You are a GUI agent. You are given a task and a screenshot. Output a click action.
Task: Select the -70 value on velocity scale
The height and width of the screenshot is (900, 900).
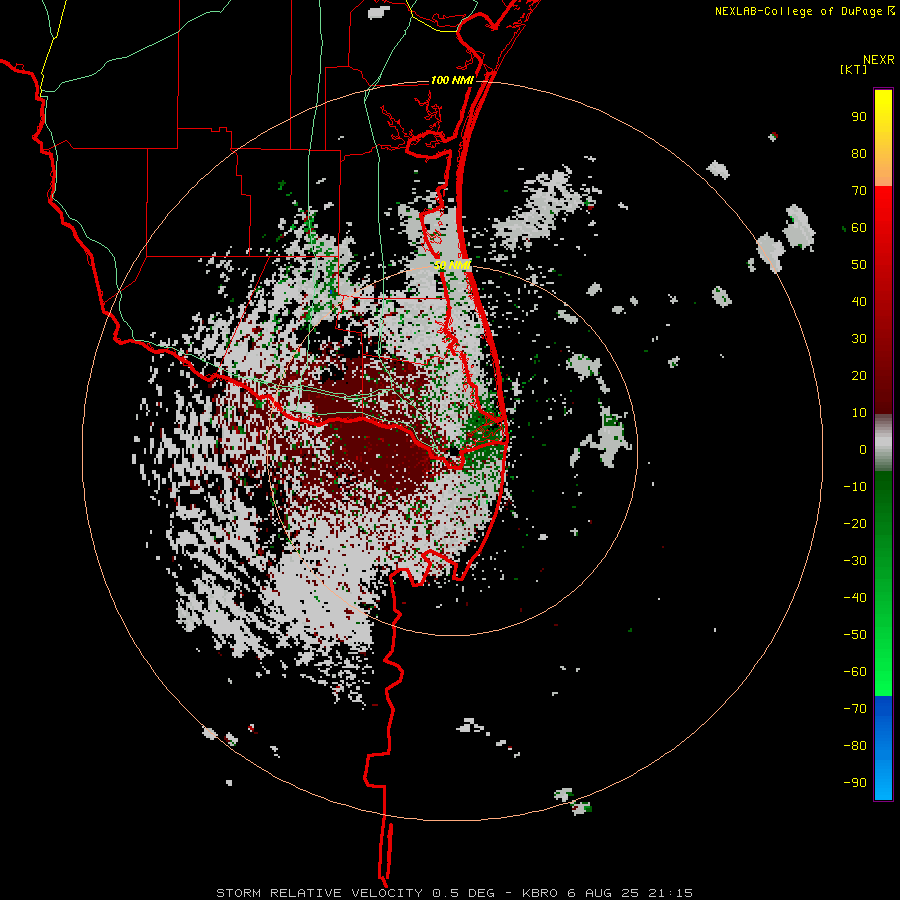(x=855, y=709)
